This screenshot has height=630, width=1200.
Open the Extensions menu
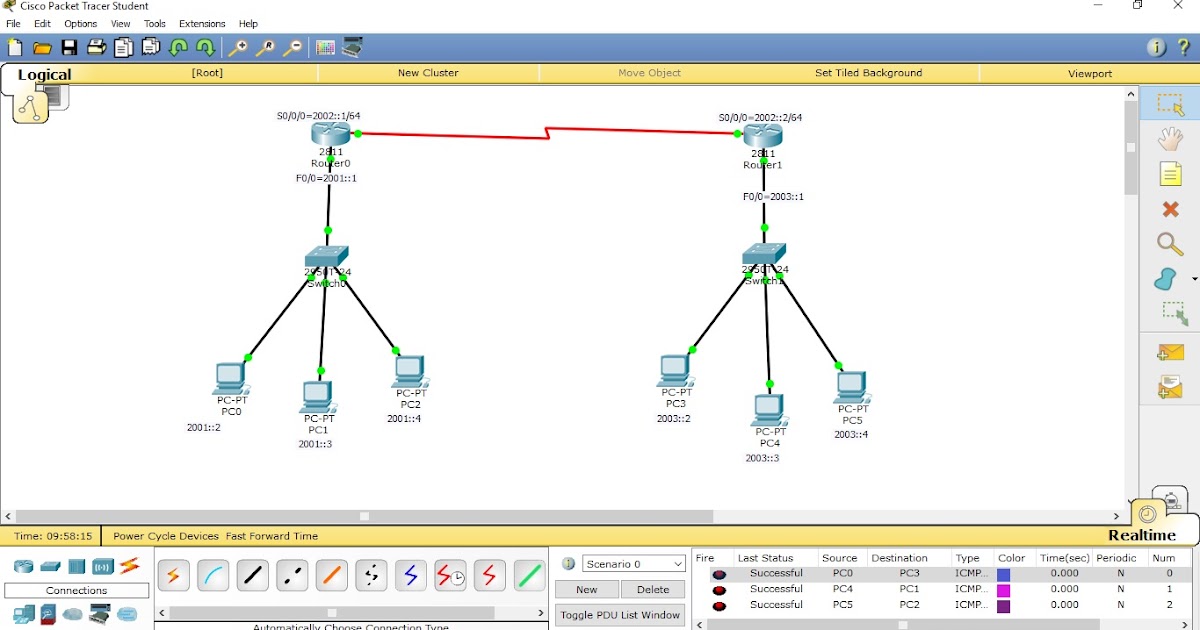(202, 23)
